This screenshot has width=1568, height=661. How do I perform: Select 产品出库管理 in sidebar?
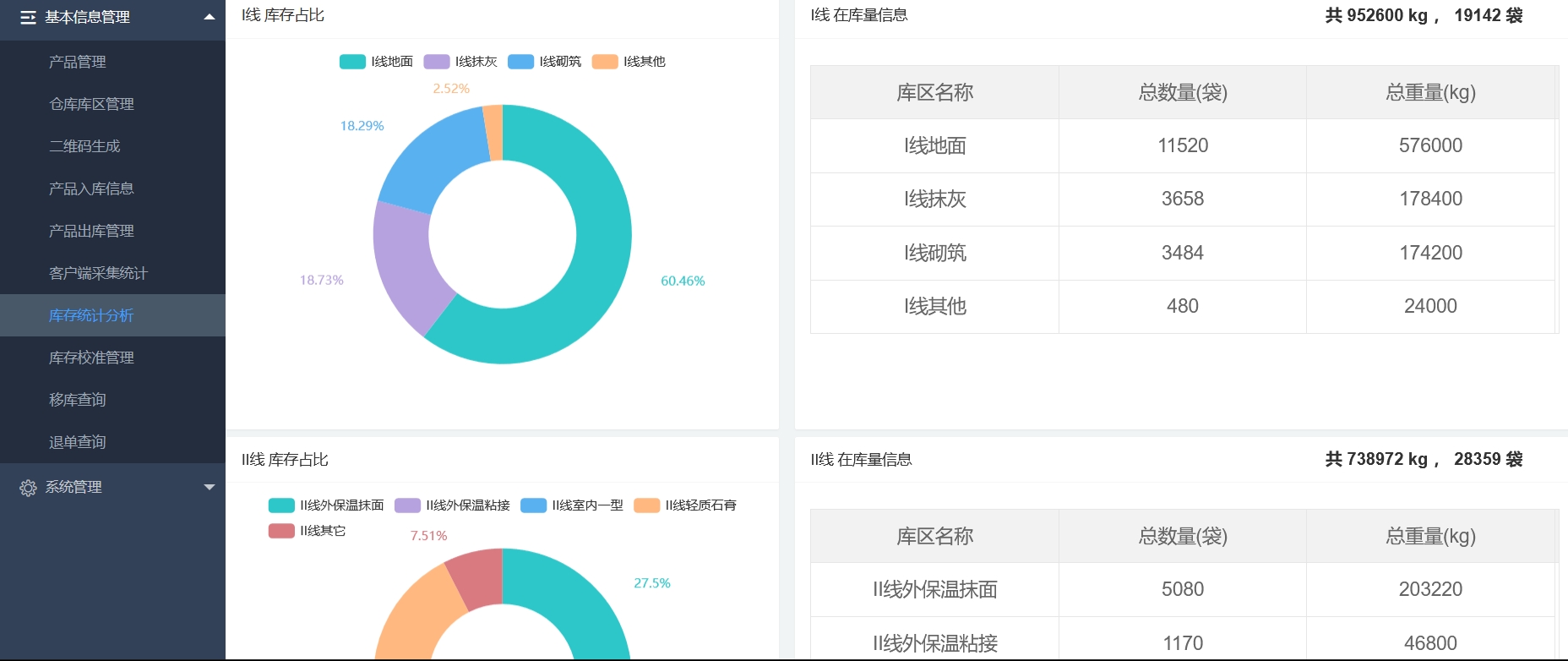point(91,231)
